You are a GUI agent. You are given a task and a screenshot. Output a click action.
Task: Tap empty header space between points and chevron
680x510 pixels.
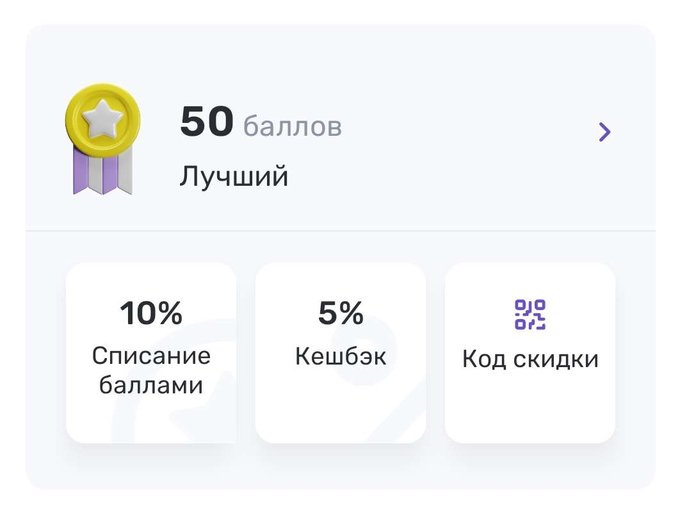pos(468,132)
